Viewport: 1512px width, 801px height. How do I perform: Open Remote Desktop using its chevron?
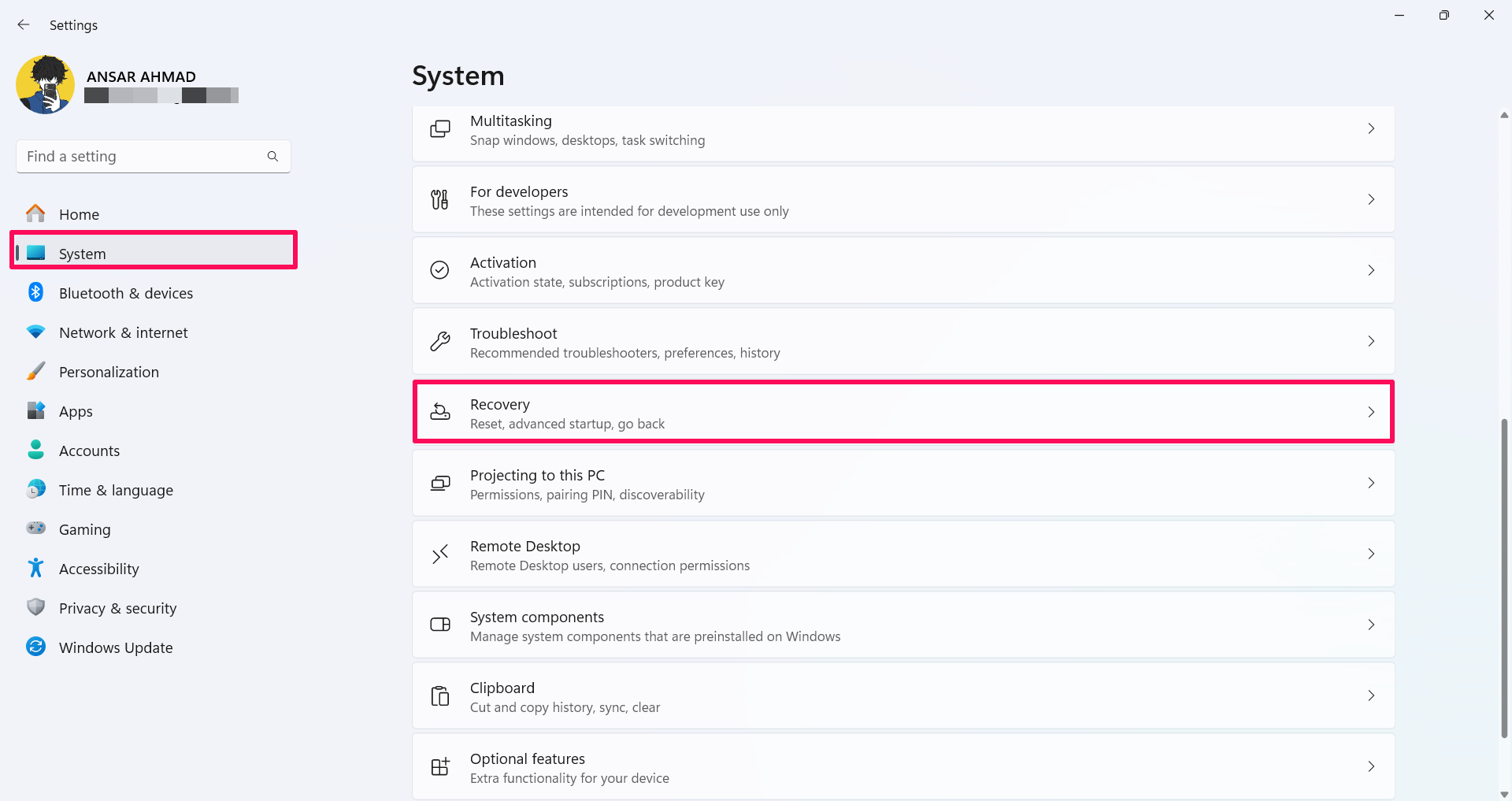(1371, 554)
